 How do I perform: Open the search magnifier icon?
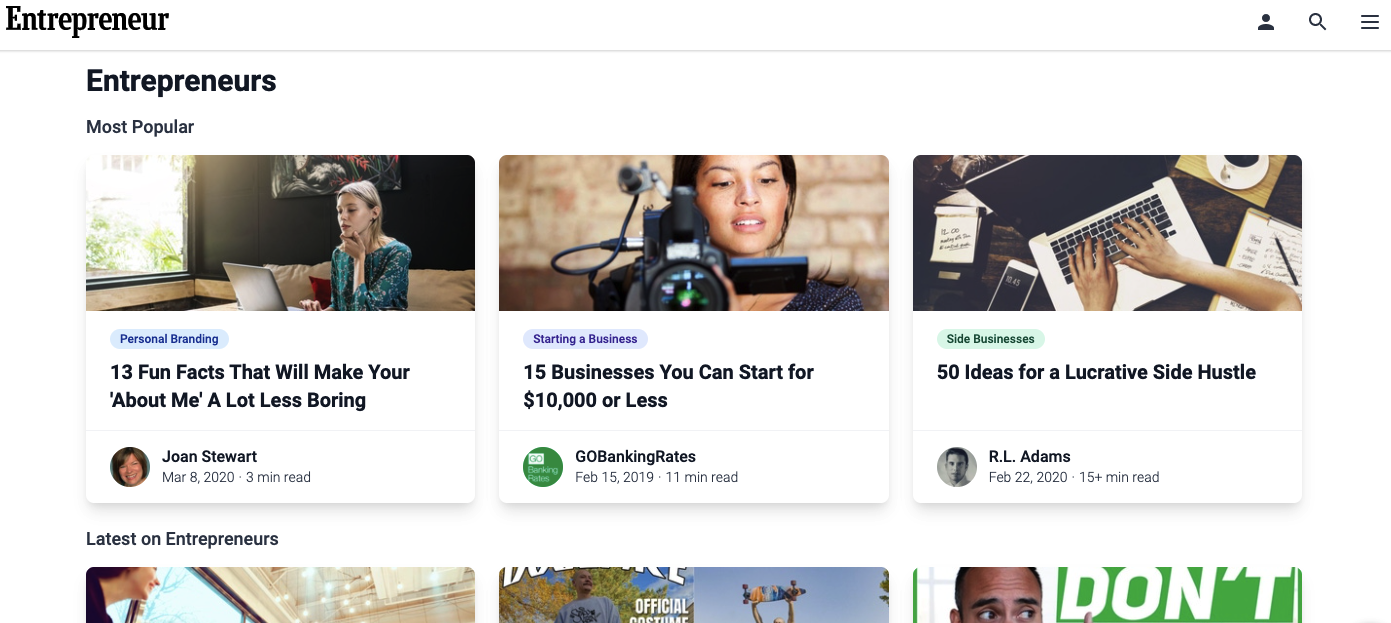1318,22
